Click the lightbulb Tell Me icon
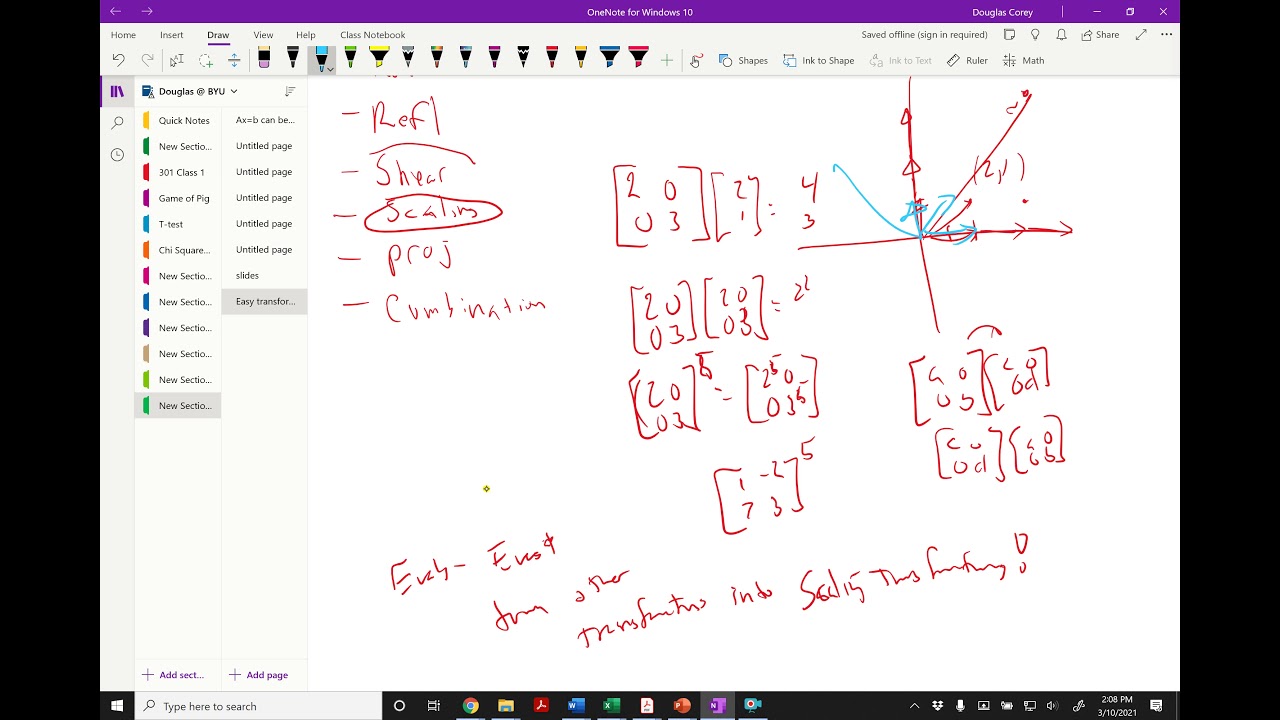1280x720 pixels. (1035, 35)
